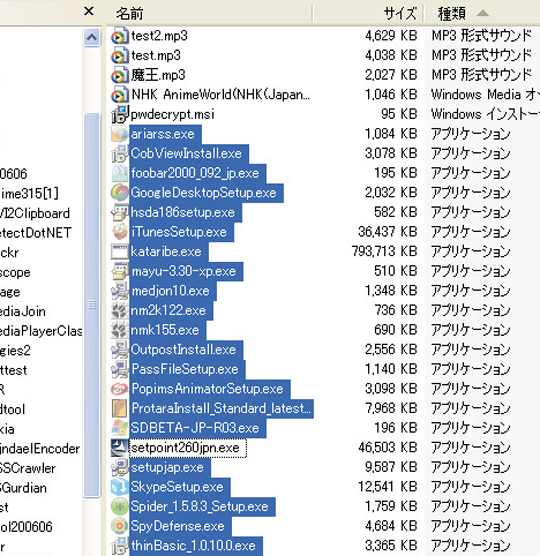540x556 pixels.
Task: Click the setpoint260jpn.exe icon
Action: click(x=119, y=448)
